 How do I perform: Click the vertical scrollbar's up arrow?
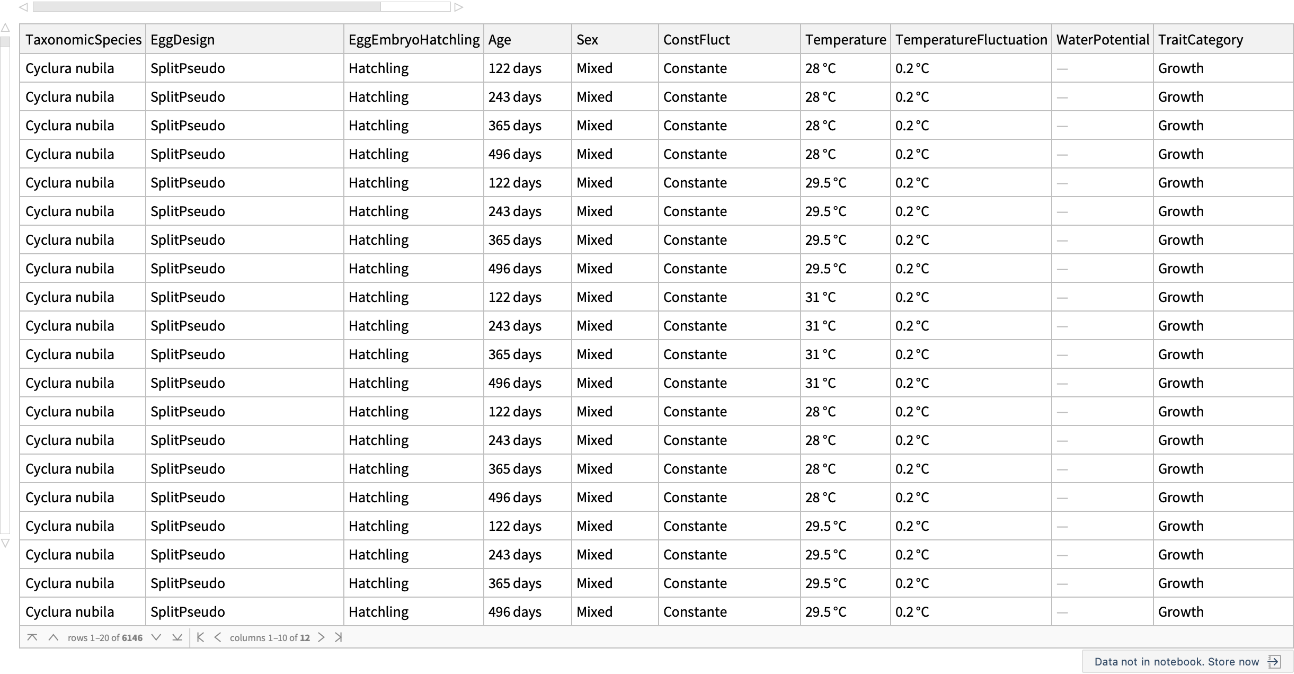[5, 28]
